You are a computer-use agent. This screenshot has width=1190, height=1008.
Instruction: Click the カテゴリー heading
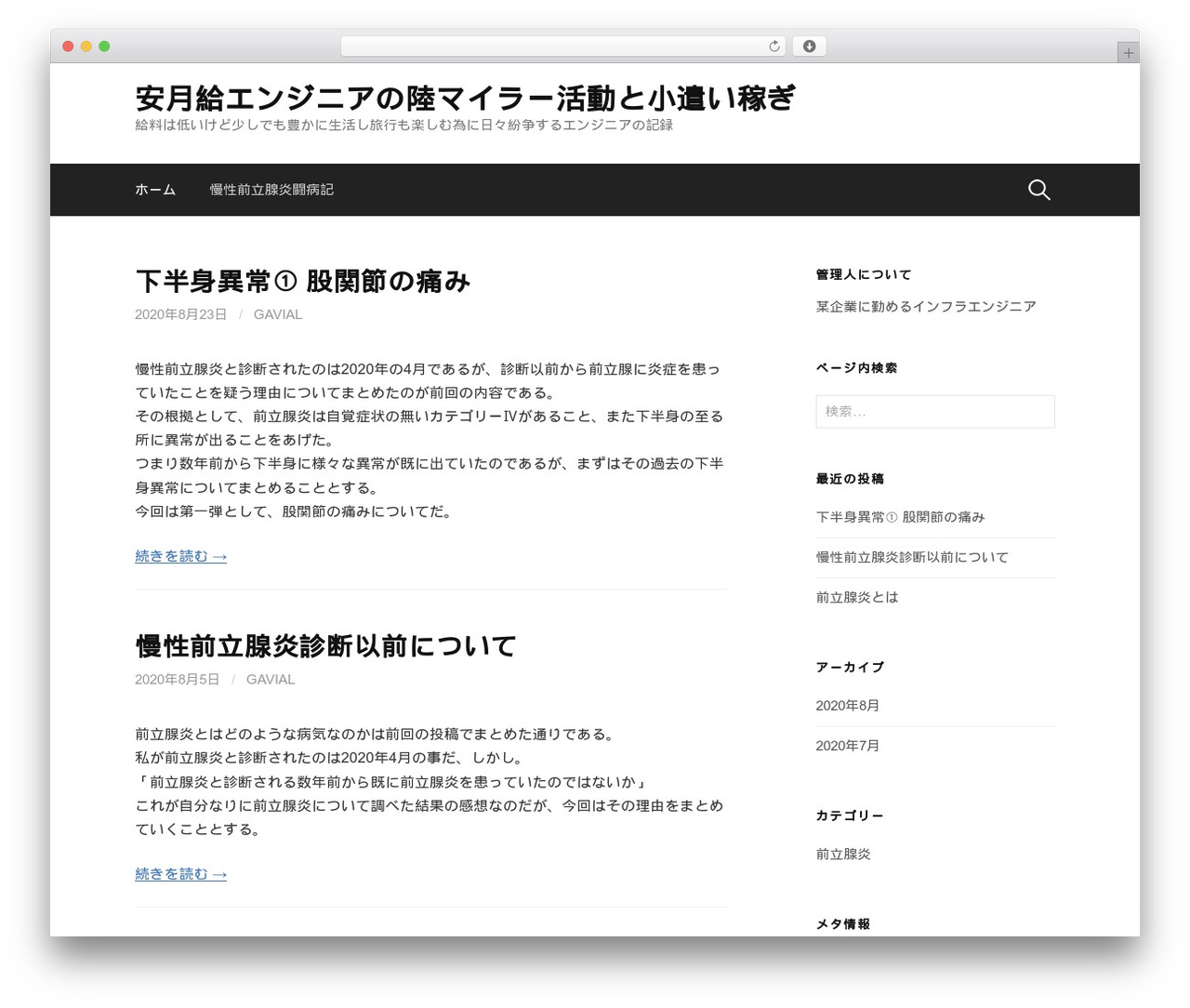tap(850, 816)
